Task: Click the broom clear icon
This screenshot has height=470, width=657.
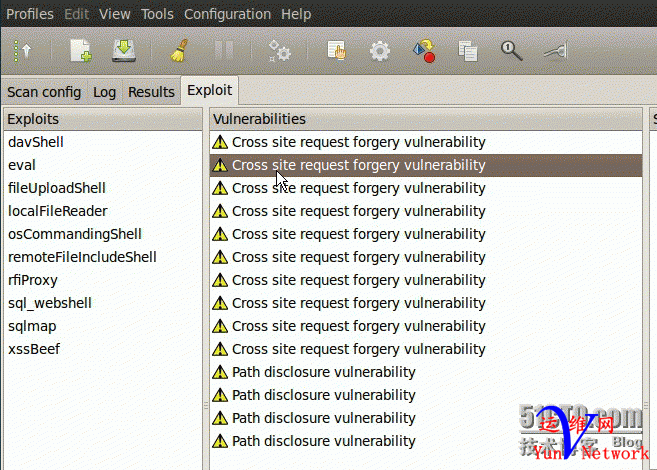Action: (x=177, y=51)
